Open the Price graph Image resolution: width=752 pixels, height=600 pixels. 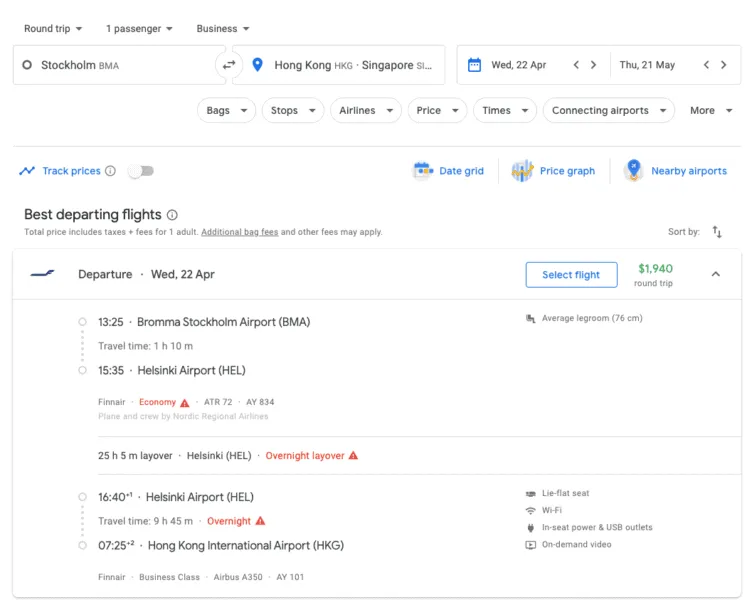point(553,171)
